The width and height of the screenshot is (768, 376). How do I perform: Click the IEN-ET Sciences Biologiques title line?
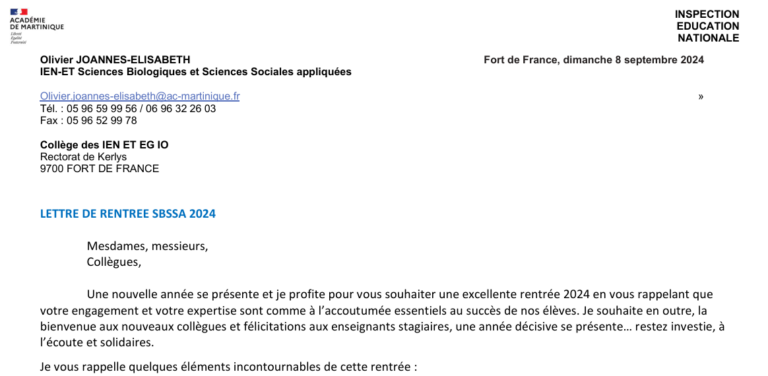click(x=195, y=72)
